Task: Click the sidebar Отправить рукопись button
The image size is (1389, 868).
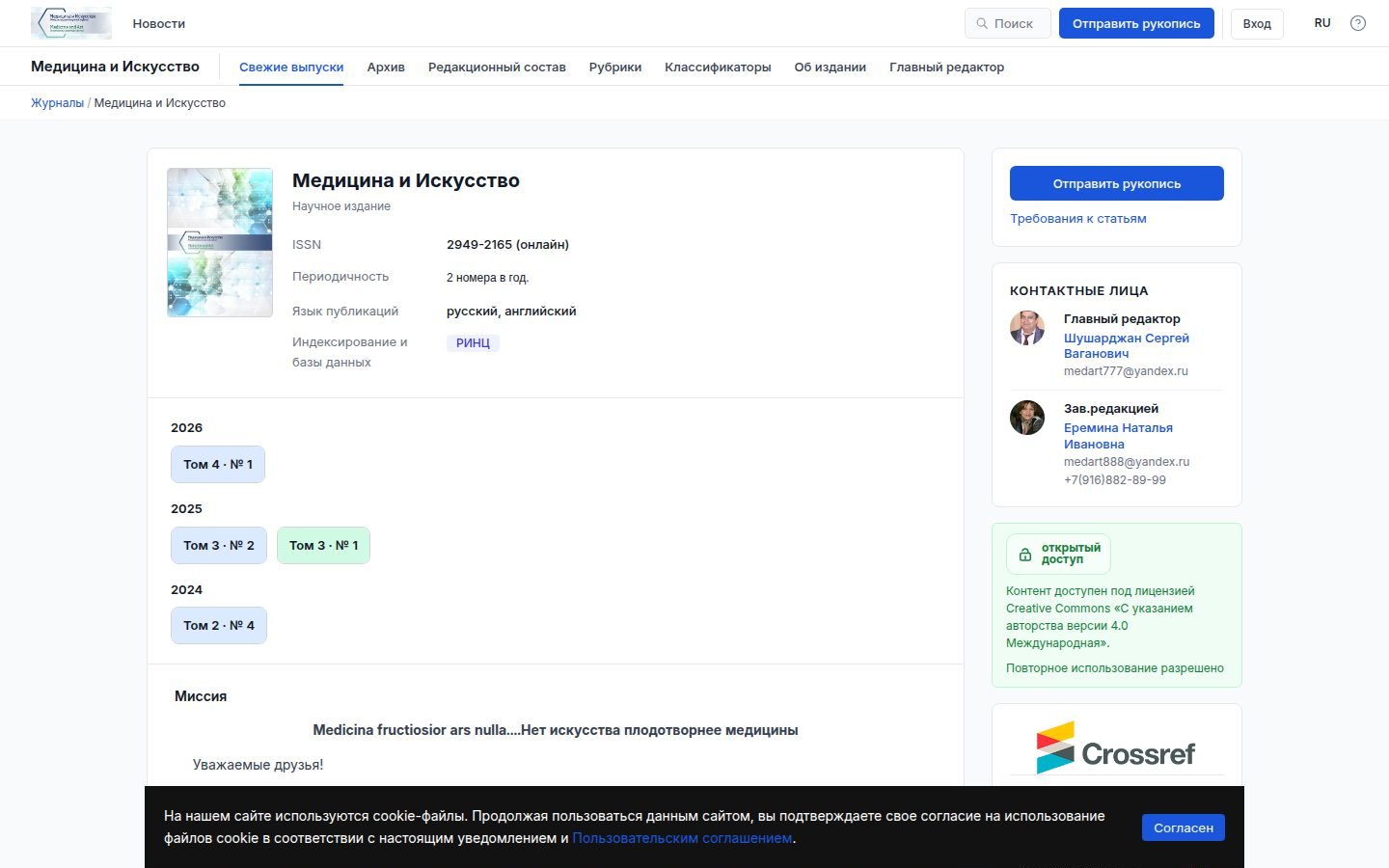Action: pyautogui.click(x=1117, y=183)
